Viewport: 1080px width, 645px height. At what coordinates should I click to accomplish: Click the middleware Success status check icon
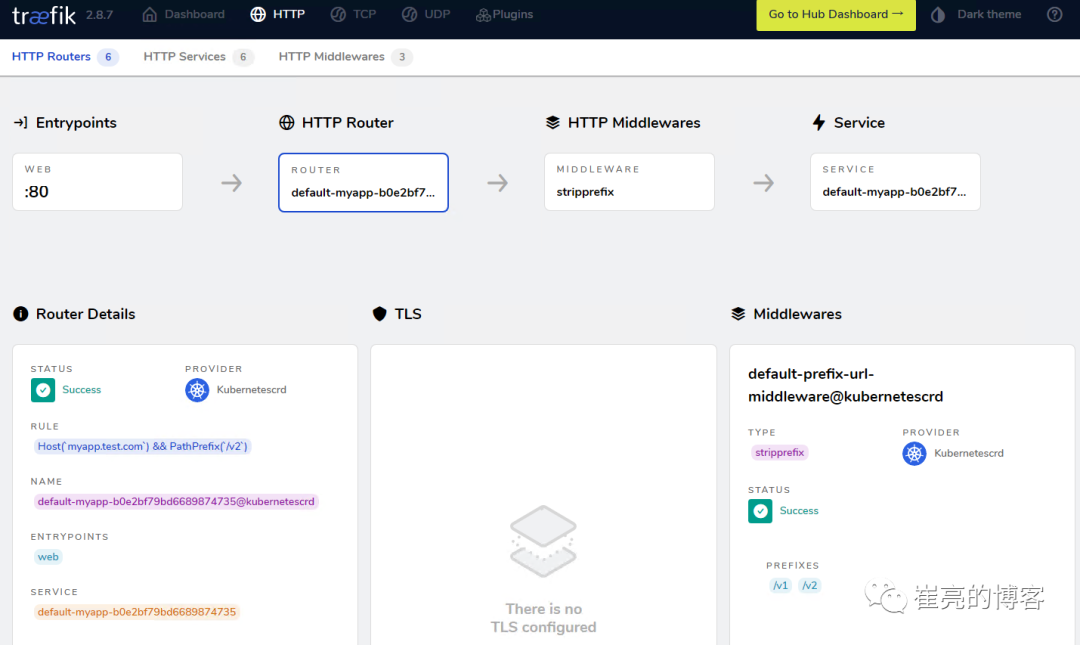[x=760, y=511]
